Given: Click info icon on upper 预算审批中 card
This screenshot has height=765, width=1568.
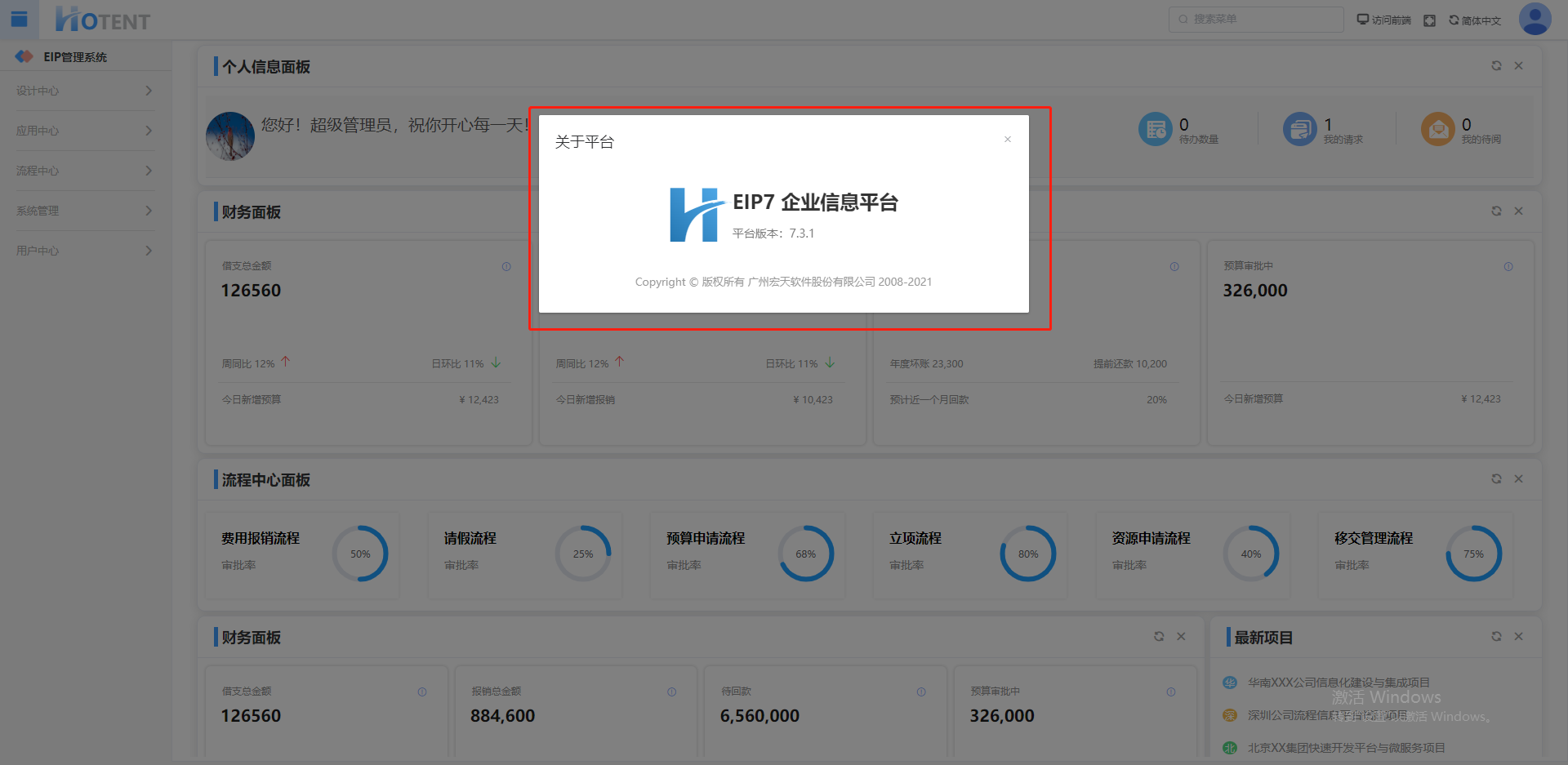Looking at the screenshot, I should point(1508,267).
